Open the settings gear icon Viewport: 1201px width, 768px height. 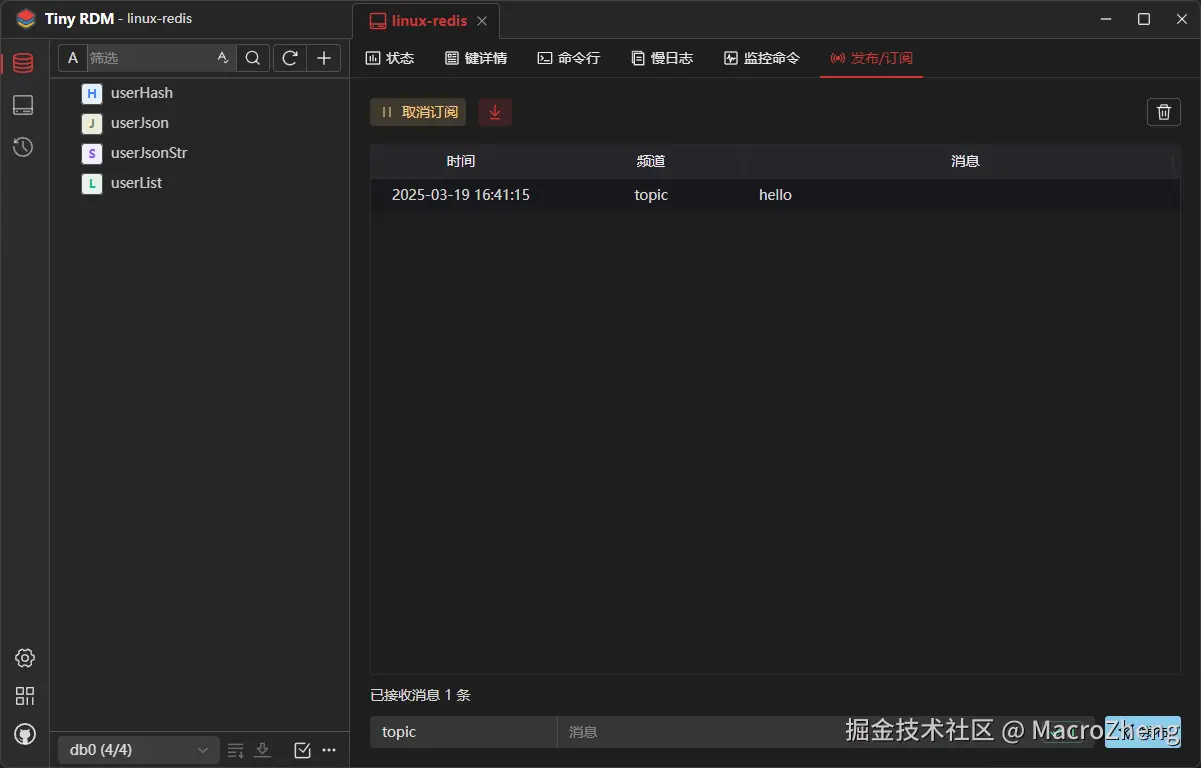[25, 658]
